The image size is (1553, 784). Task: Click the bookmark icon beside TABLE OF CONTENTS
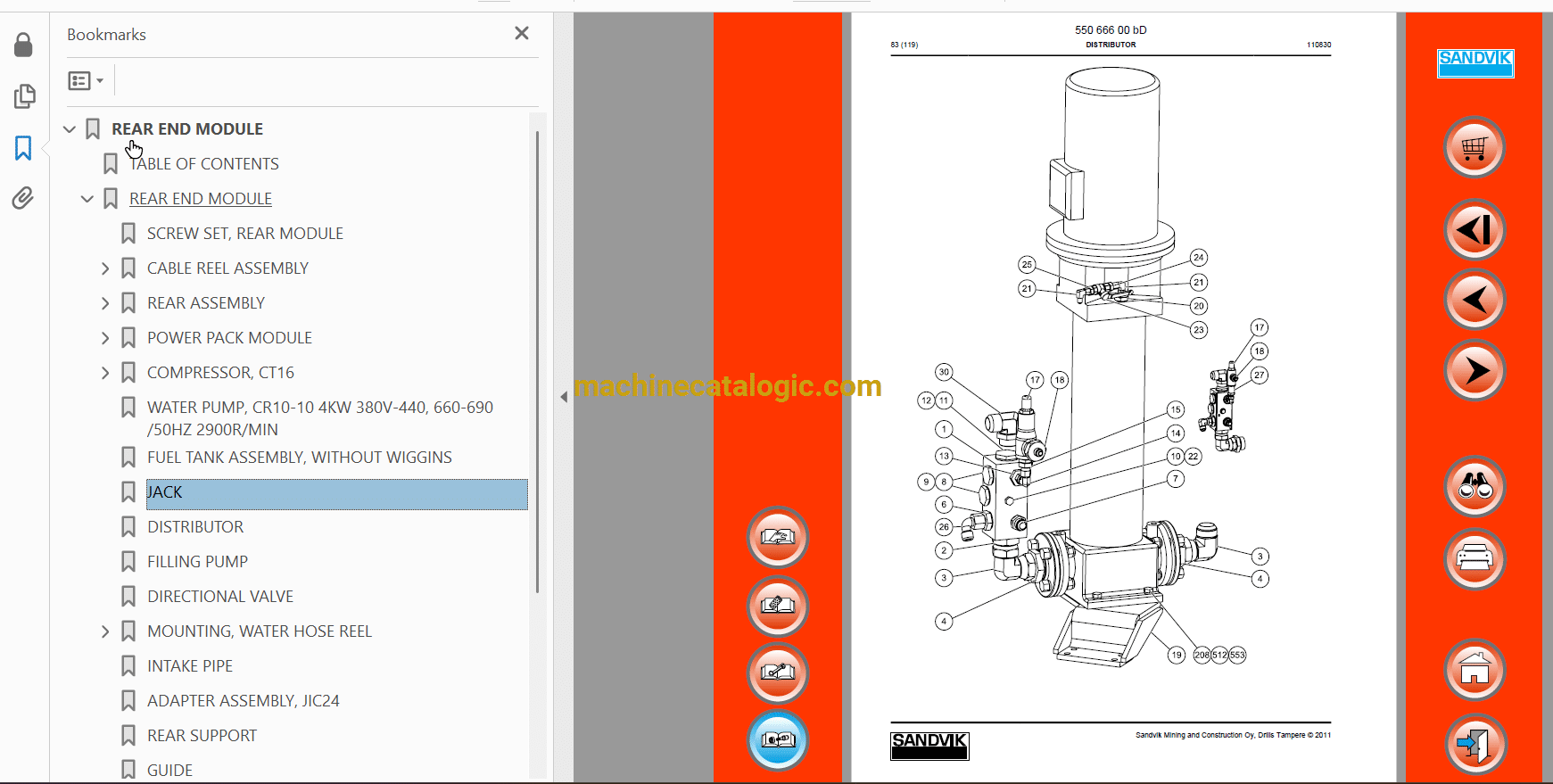click(111, 164)
